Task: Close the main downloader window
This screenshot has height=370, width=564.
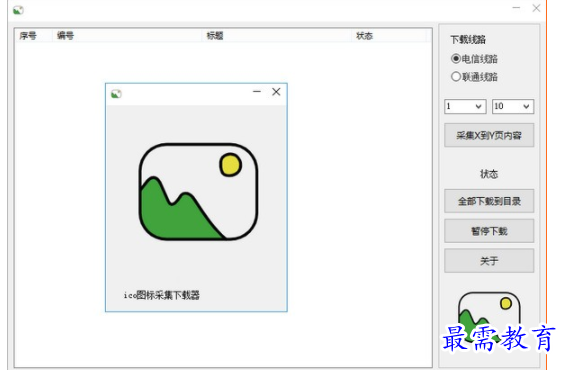Action: tap(536, 8)
